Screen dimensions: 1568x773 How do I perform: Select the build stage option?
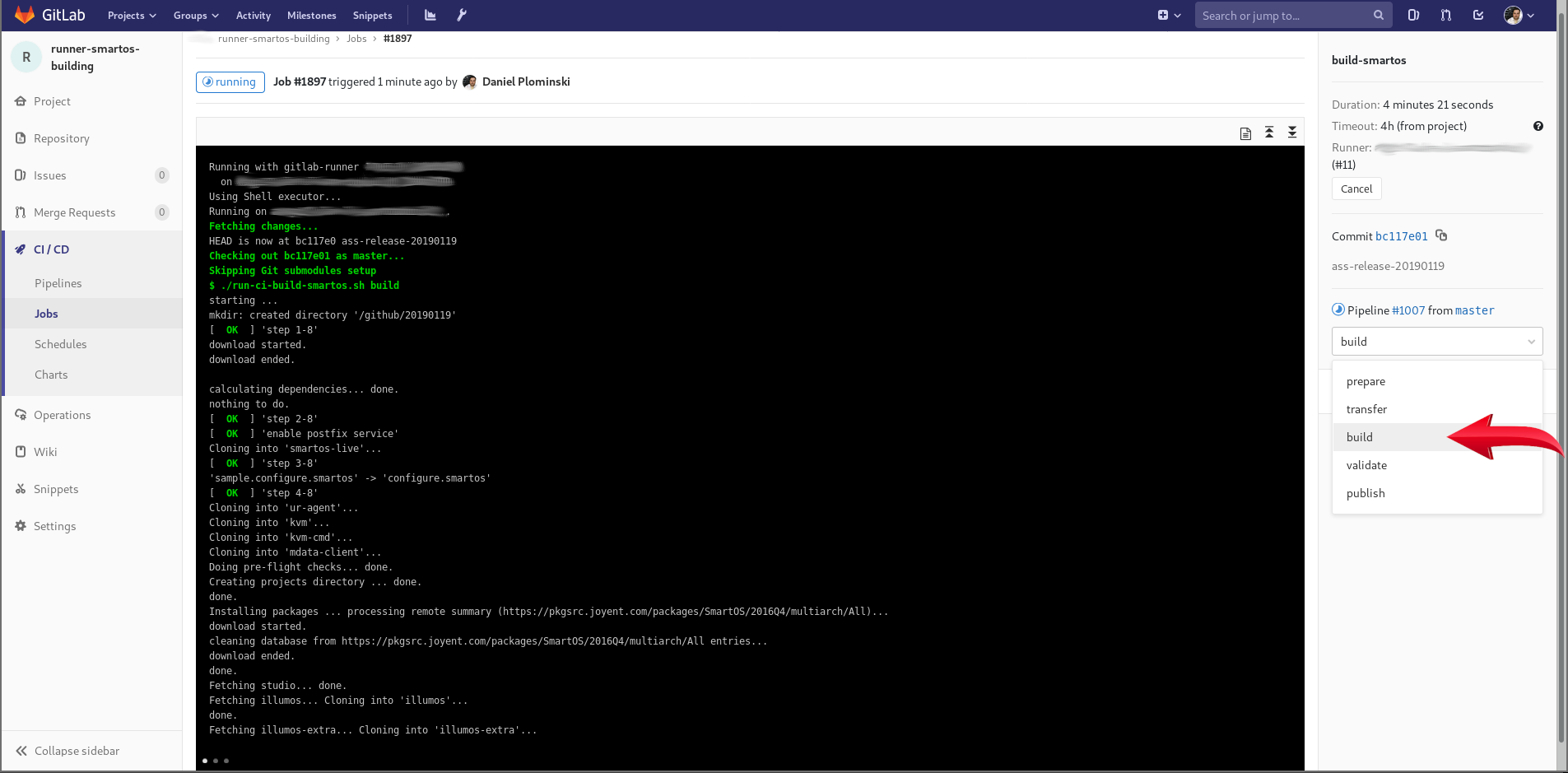pos(1437,437)
